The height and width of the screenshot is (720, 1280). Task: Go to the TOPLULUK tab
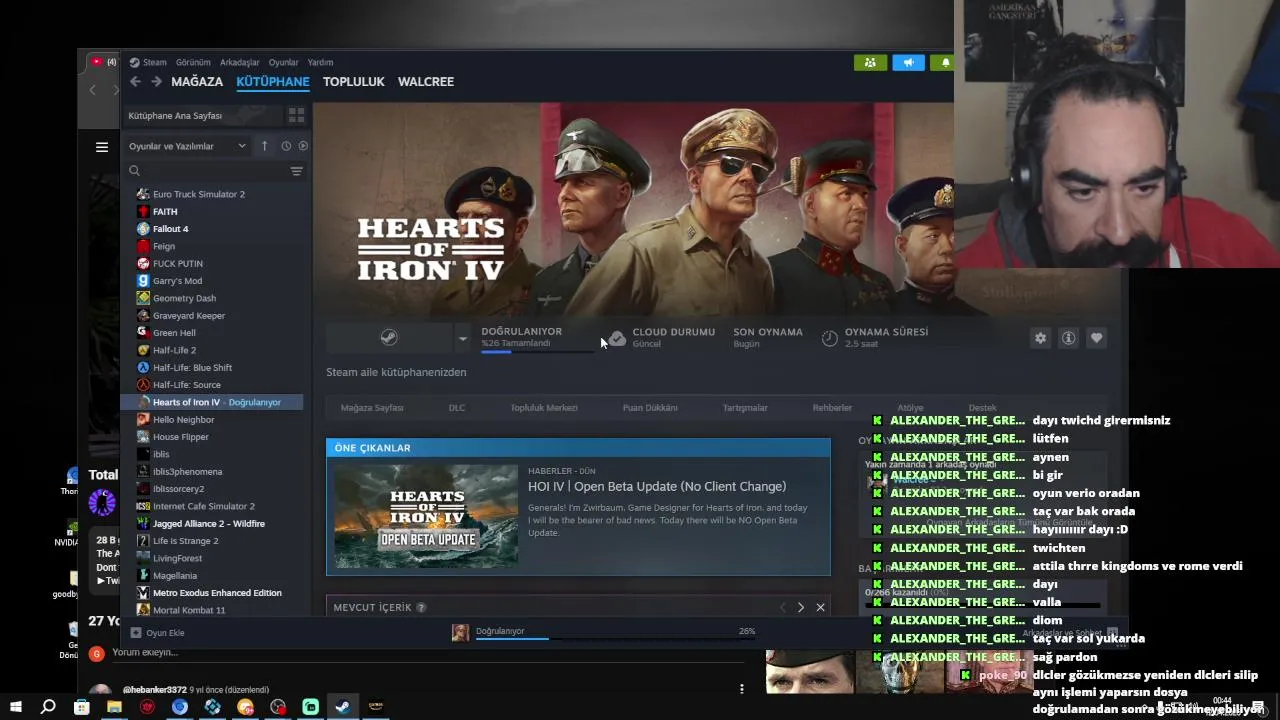(x=353, y=82)
